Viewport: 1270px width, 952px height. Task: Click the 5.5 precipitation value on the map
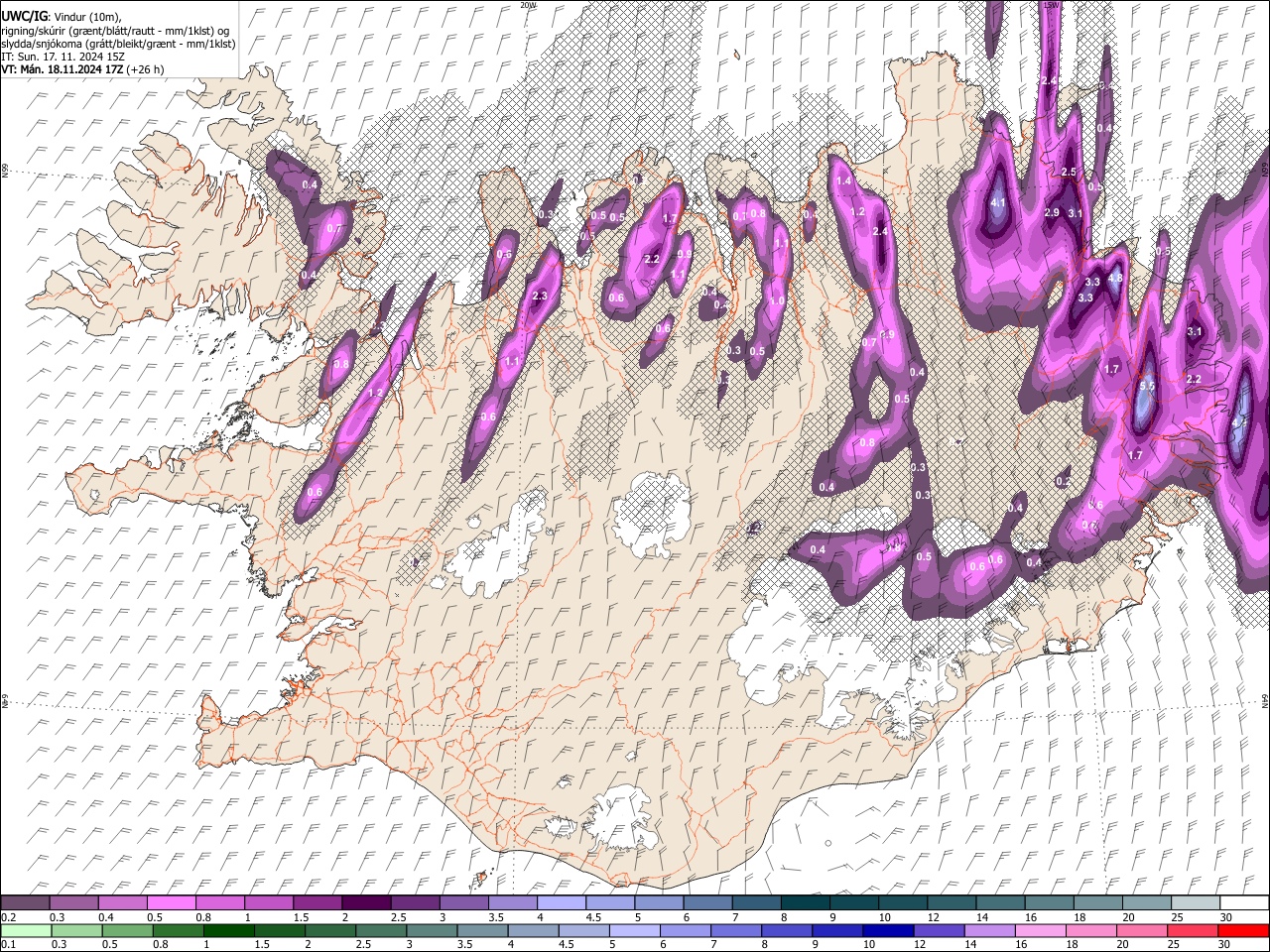click(1147, 385)
